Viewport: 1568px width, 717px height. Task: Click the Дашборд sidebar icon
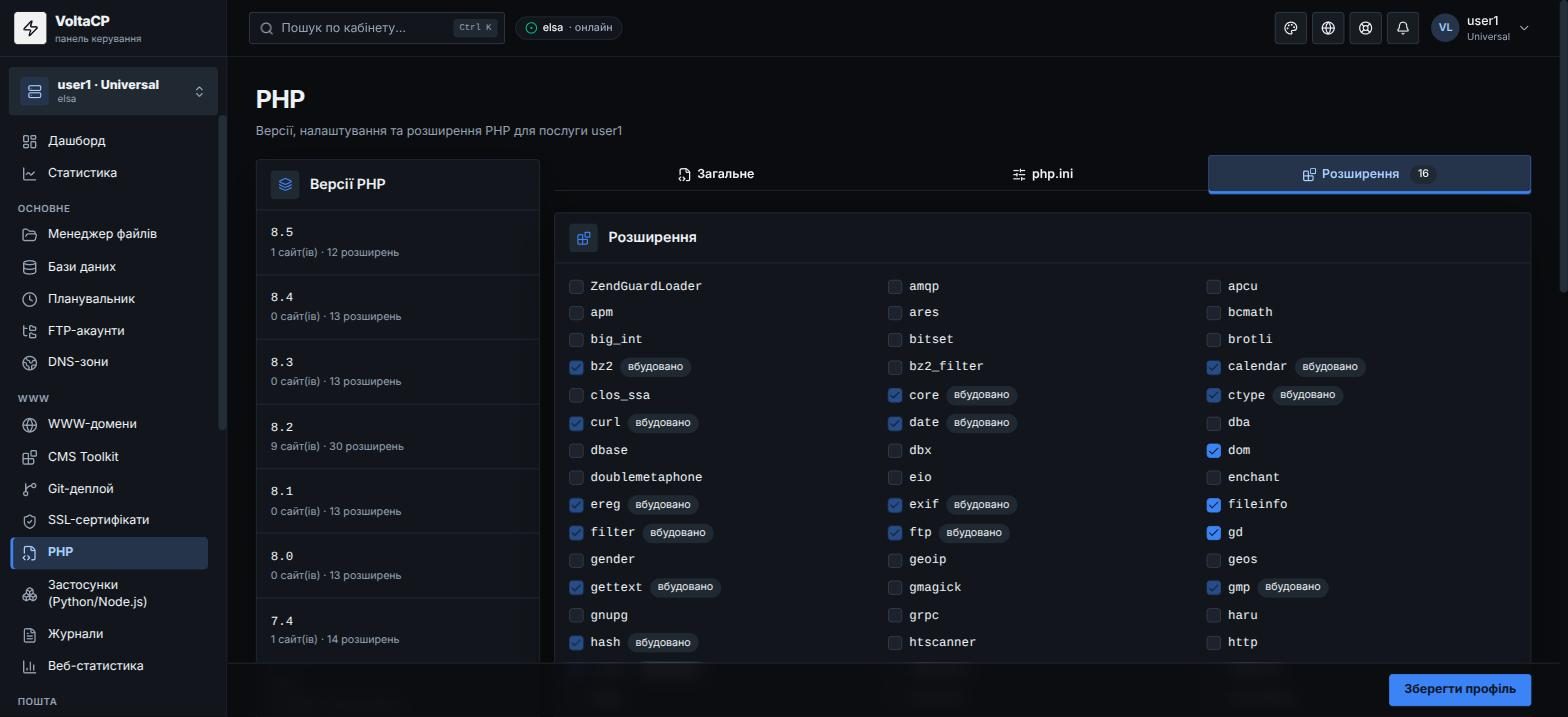(30, 141)
